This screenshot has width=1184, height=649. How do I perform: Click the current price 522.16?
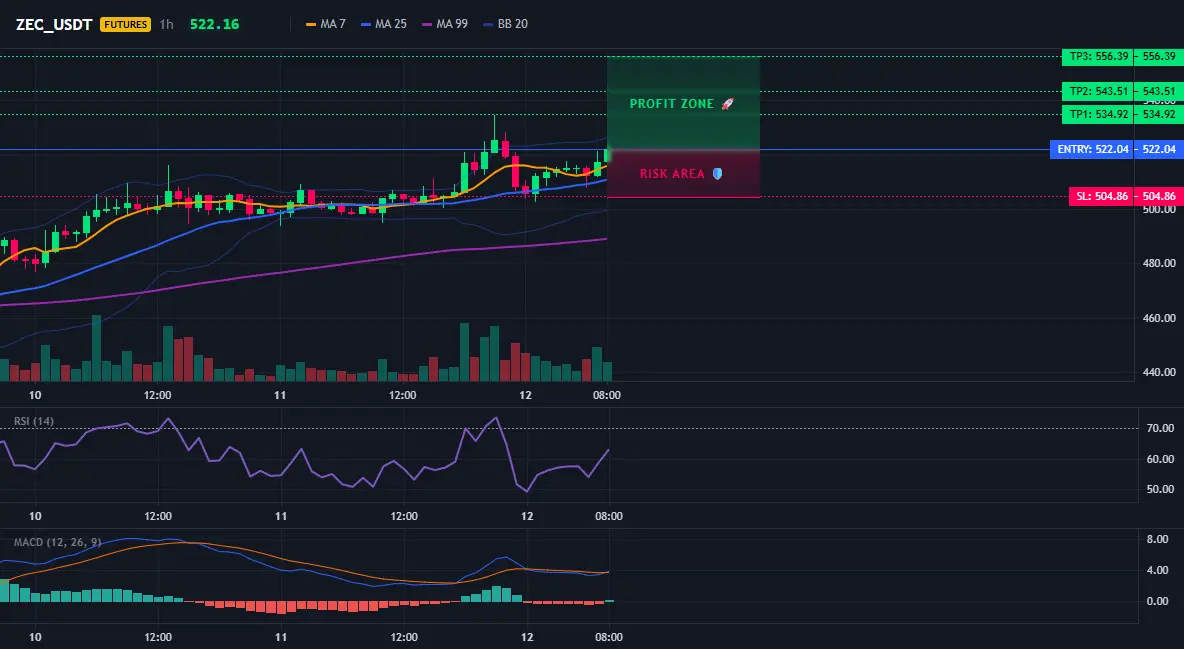214,24
